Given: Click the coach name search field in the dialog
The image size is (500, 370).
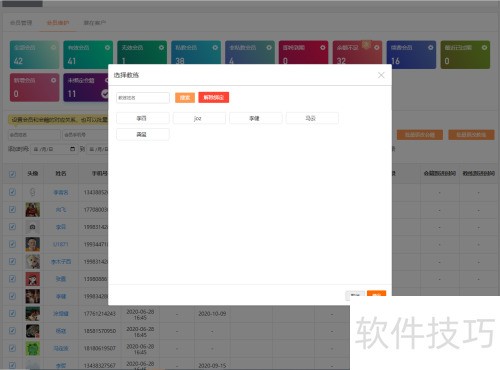Looking at the screenshot, I should (x=143, y=98).
